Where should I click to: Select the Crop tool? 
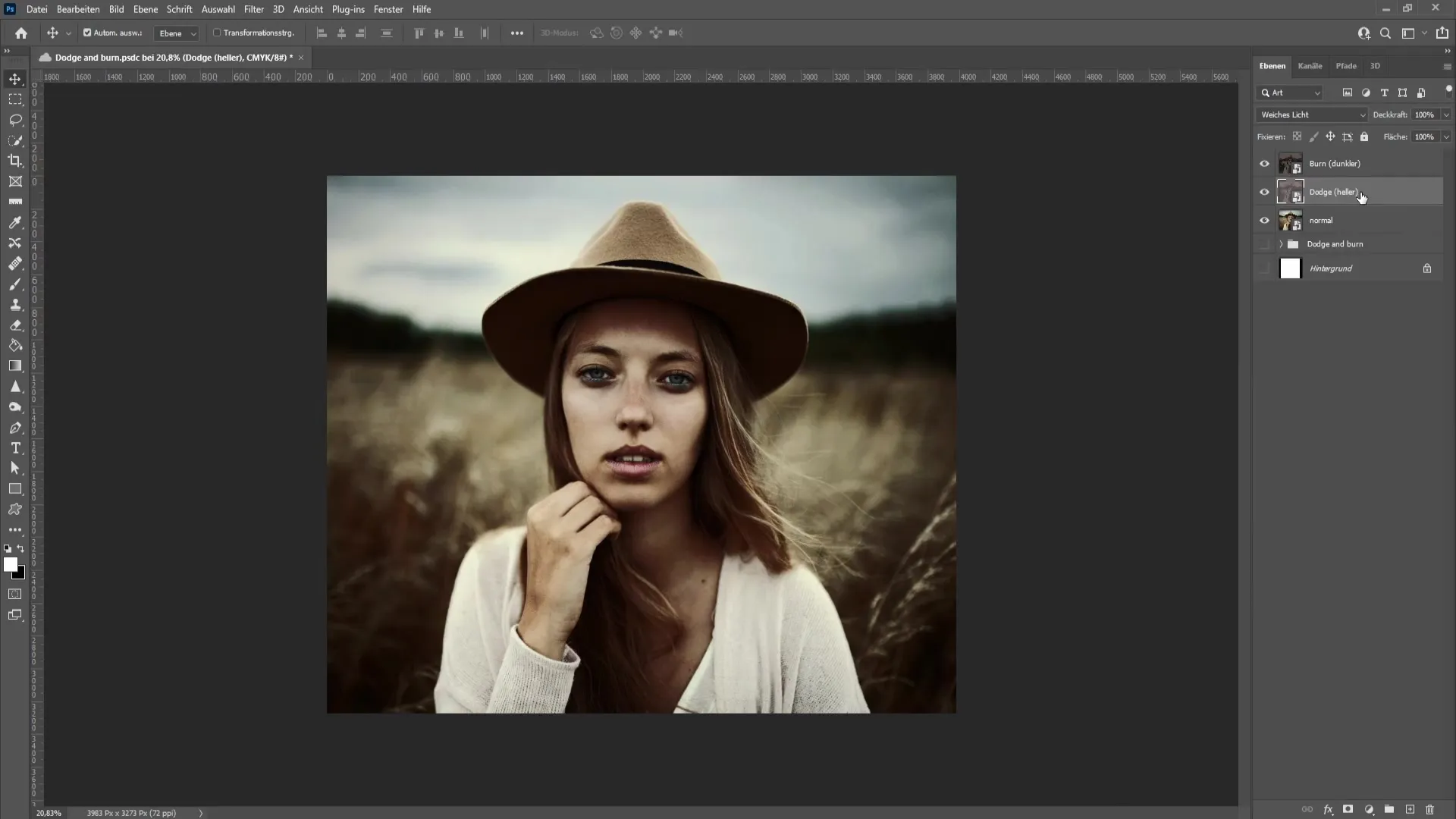click(15, 161)
